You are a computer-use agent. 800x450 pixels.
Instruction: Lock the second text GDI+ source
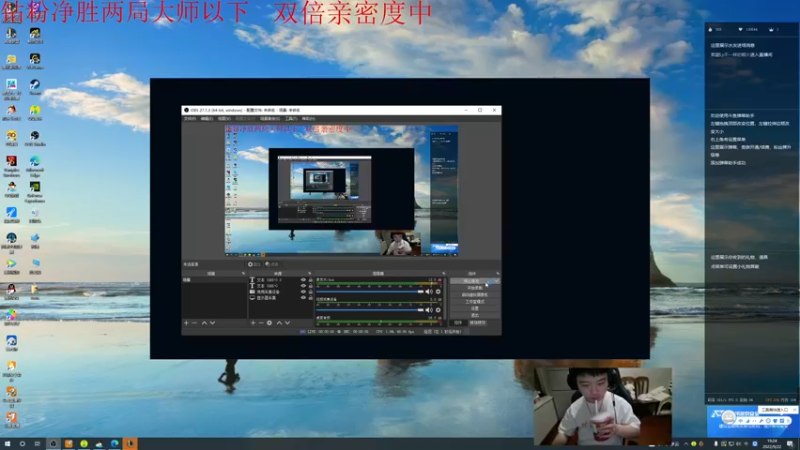point(311,286)
